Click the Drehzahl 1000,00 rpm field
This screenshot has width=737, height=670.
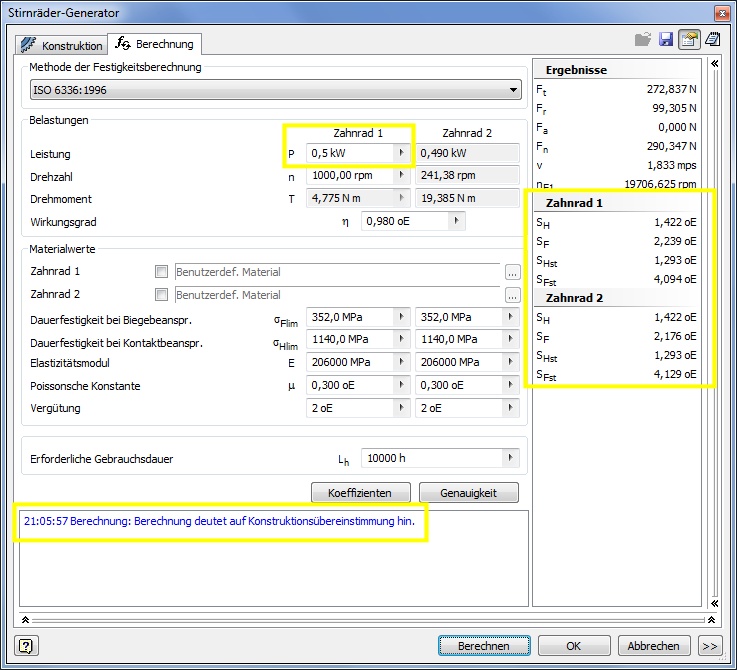(350, 175)
